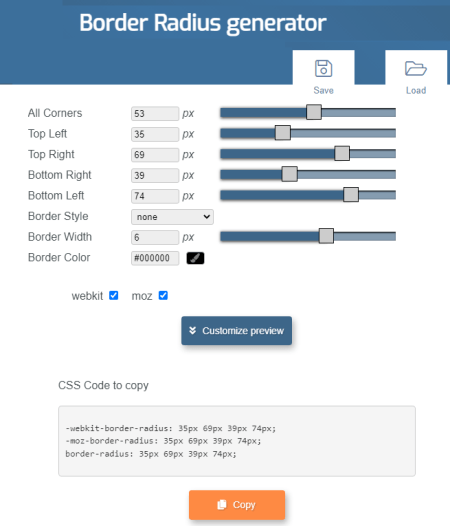Click the Top Left slider handle
This screenshot has width=450, height=526.
click(x=283, y=133)
